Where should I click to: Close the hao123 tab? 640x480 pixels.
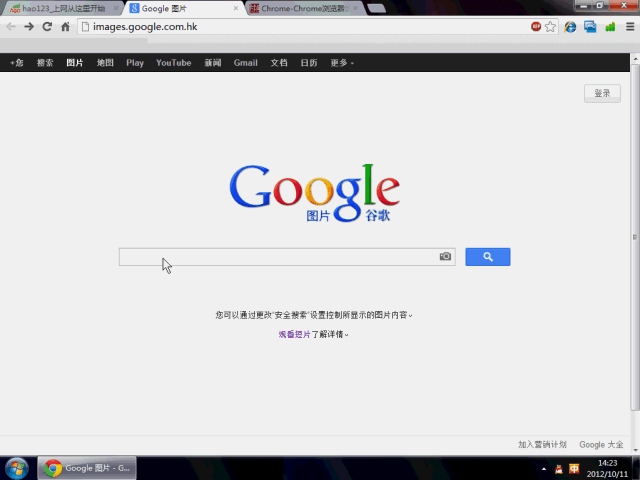tap(116, 8)
